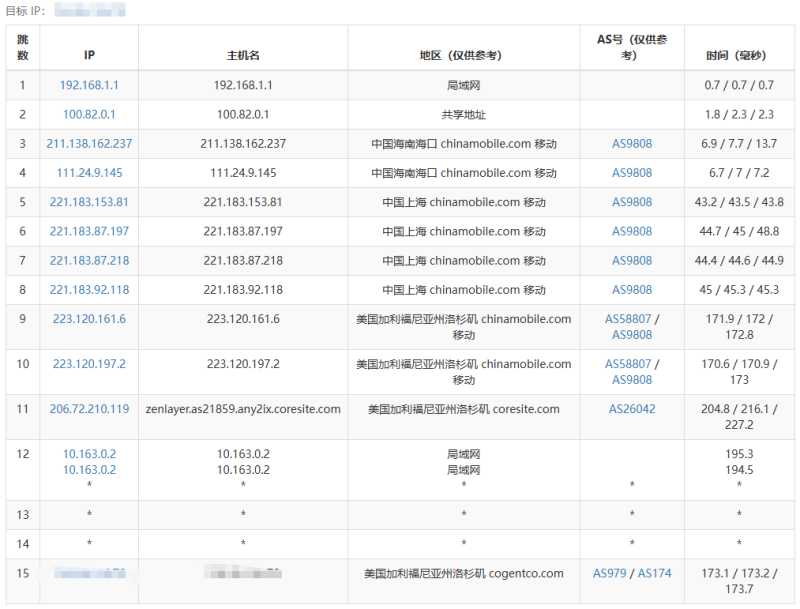Select hop number 13 cell
Screen dimensions: 800x609
coord(22,515)
